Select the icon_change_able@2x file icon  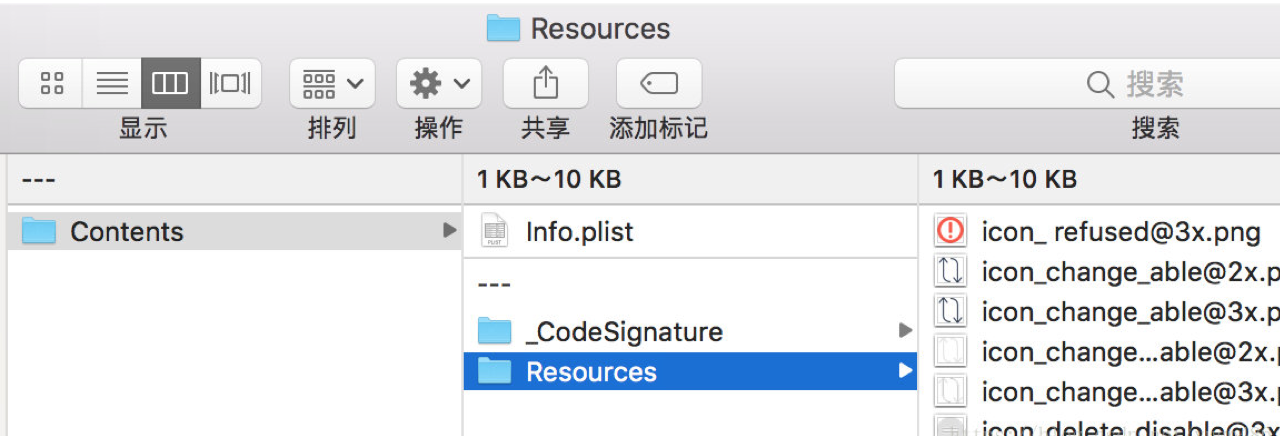(x=950, y=272)
